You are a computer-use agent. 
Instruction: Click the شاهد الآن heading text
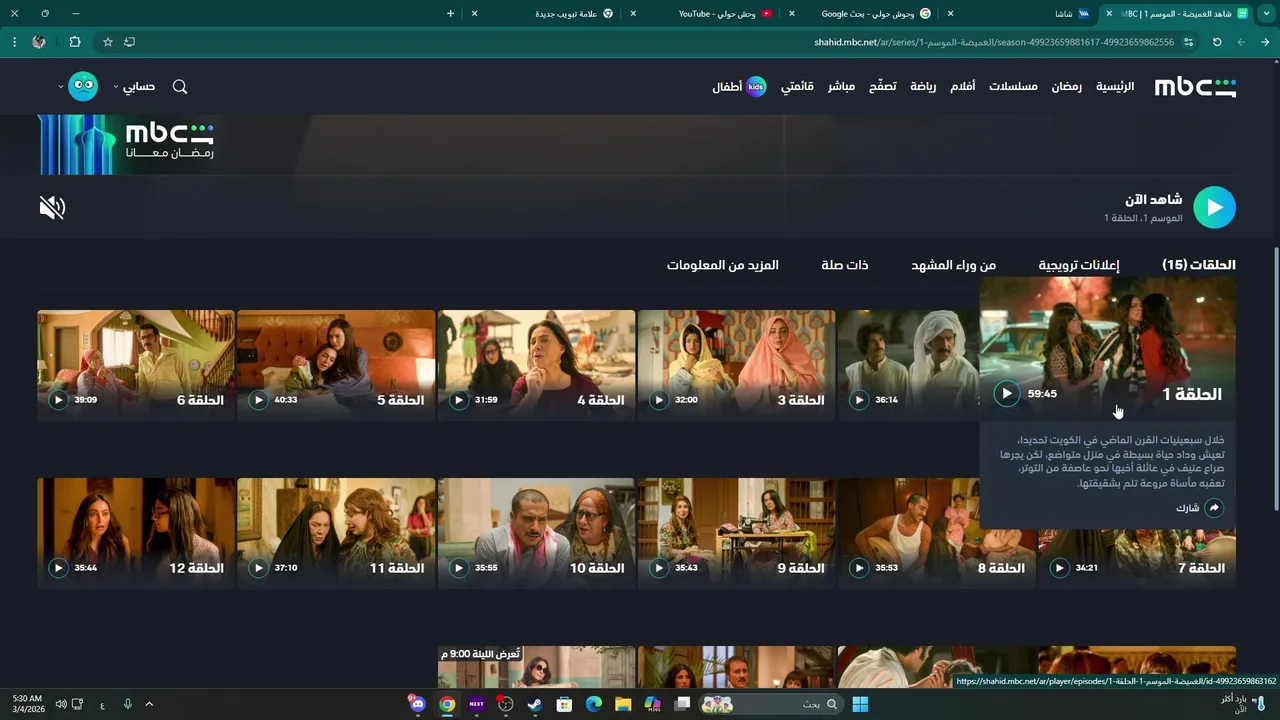pyautogui.click(x=1153, y=200)
